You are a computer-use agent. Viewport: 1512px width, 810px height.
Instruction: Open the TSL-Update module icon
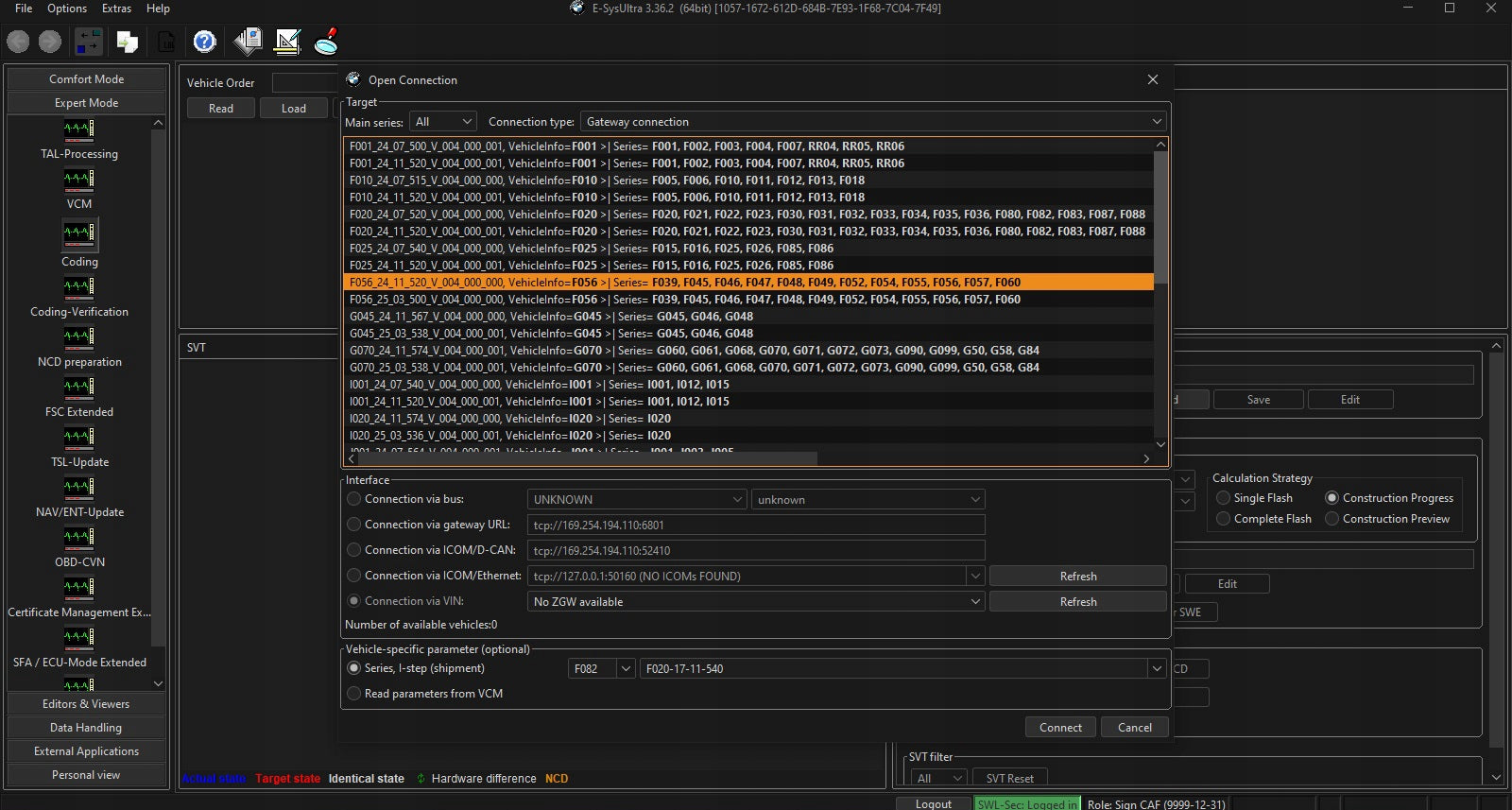tap(79, 437)
